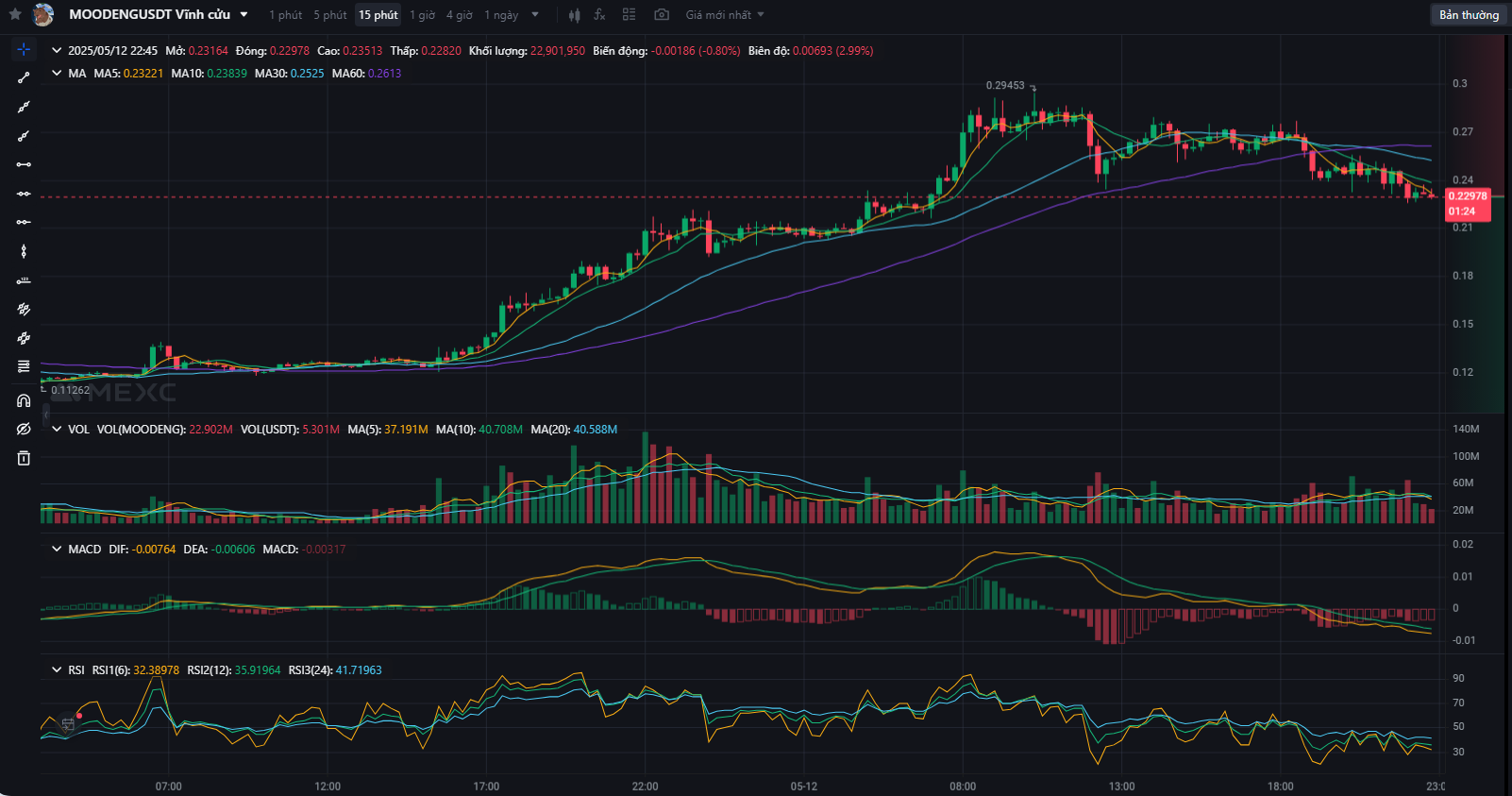Click the MA indicator label

pyautogui.click(x=77, y=74)
